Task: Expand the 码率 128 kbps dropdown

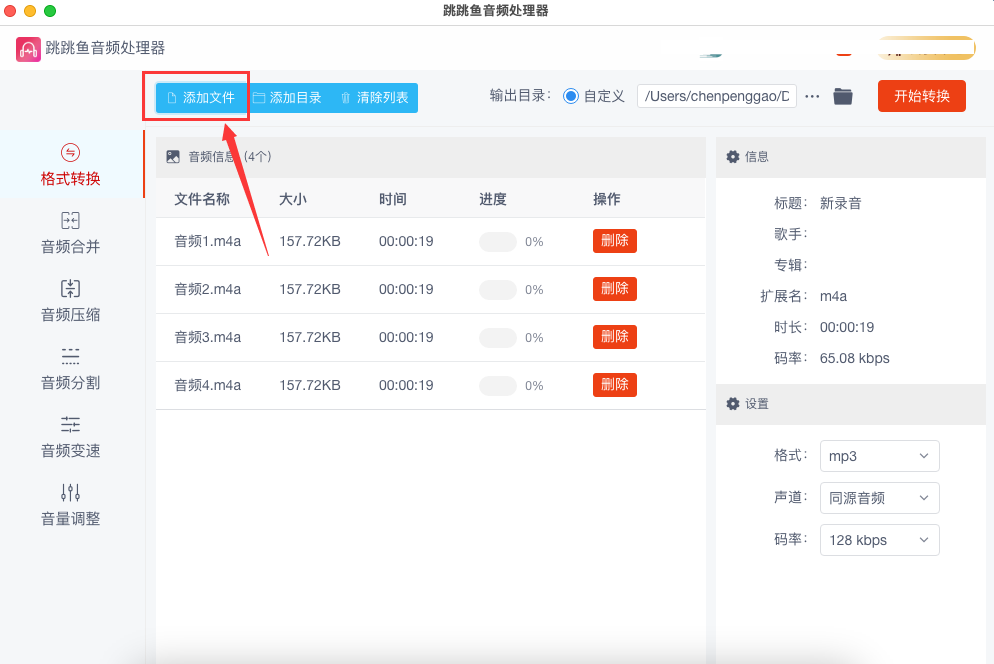Action: click(x=879, y=540)
